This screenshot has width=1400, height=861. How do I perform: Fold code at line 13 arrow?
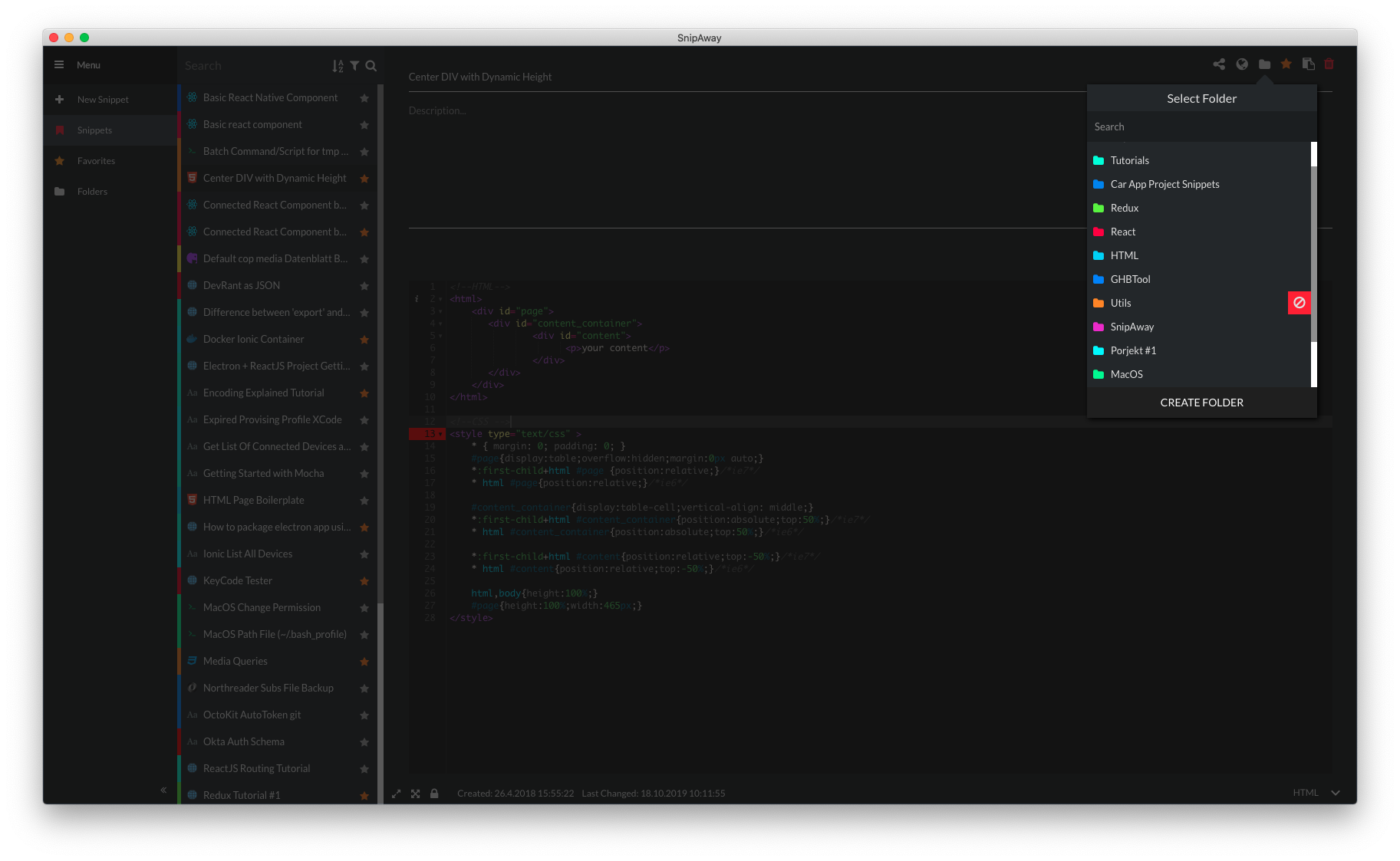click(440, 434)
